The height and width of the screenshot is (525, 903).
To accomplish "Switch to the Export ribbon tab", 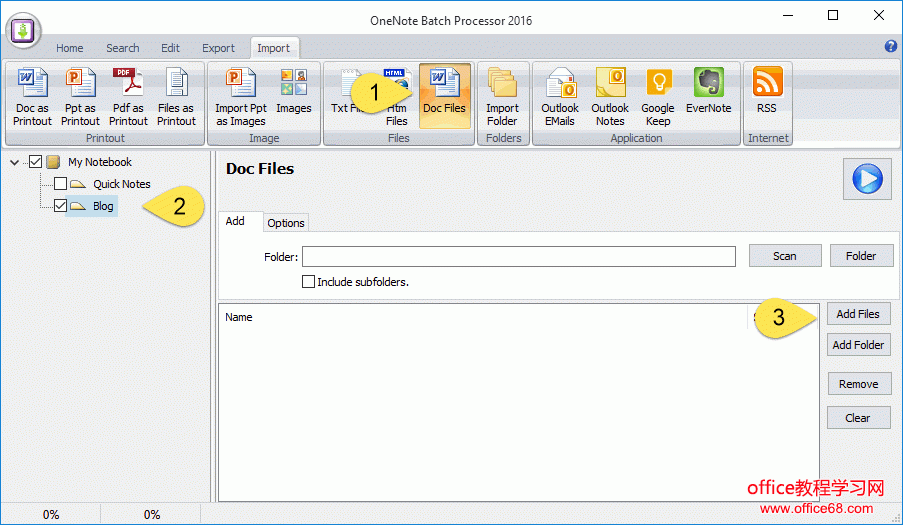I will pos(218,48).
